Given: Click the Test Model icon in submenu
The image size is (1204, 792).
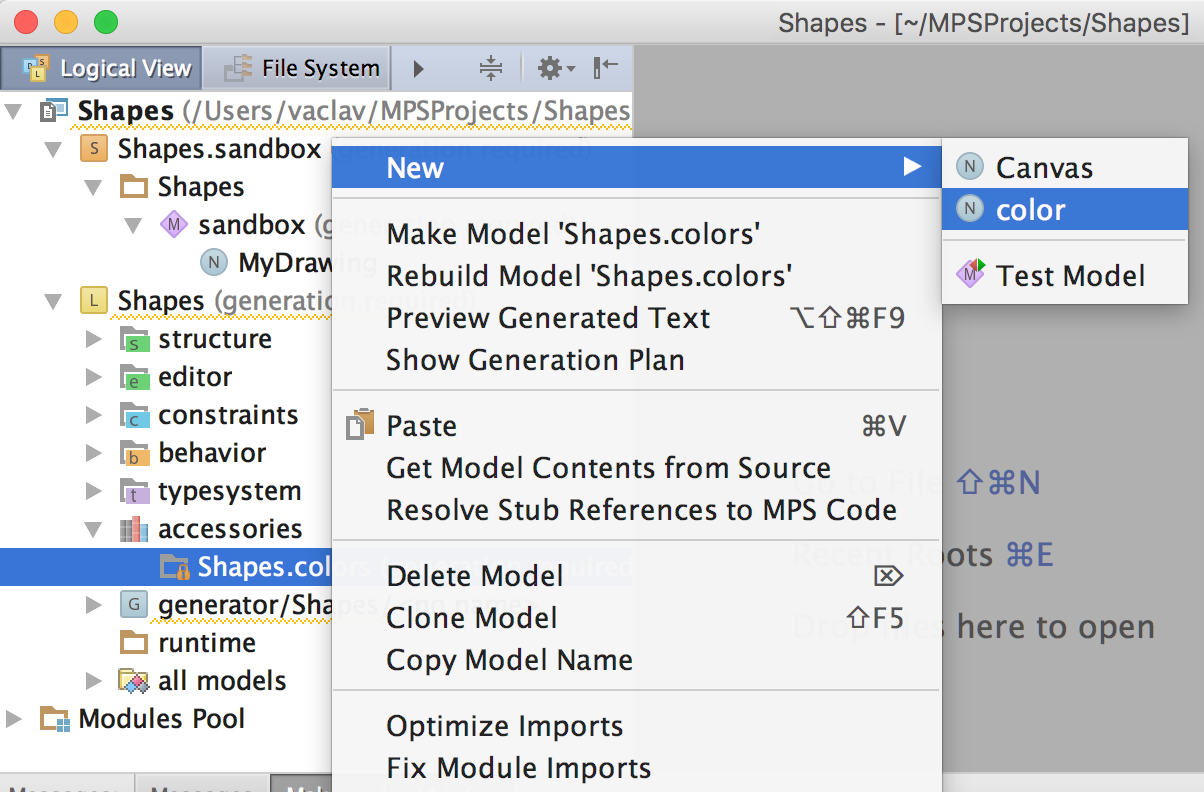Looking at the screenshot, I should (970, 275).
